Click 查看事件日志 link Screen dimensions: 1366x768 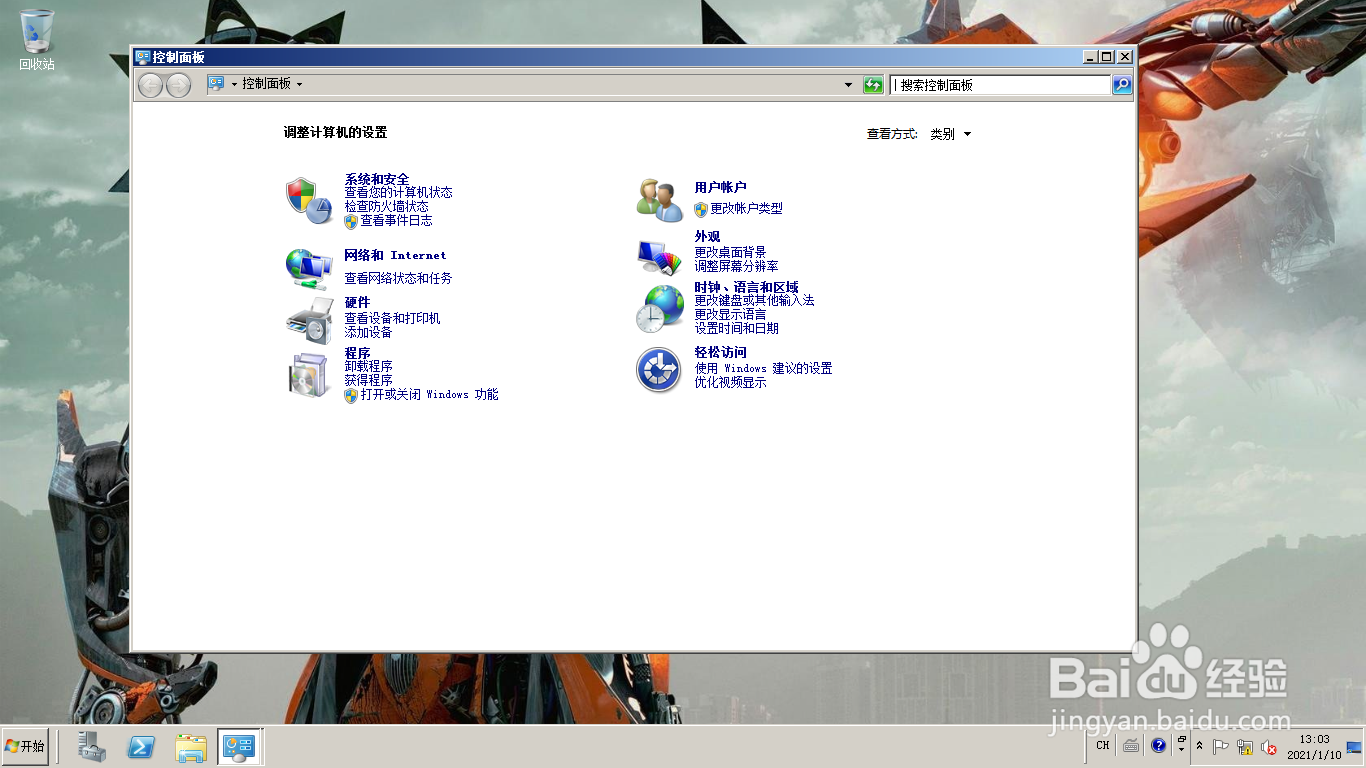click(396, 221)
